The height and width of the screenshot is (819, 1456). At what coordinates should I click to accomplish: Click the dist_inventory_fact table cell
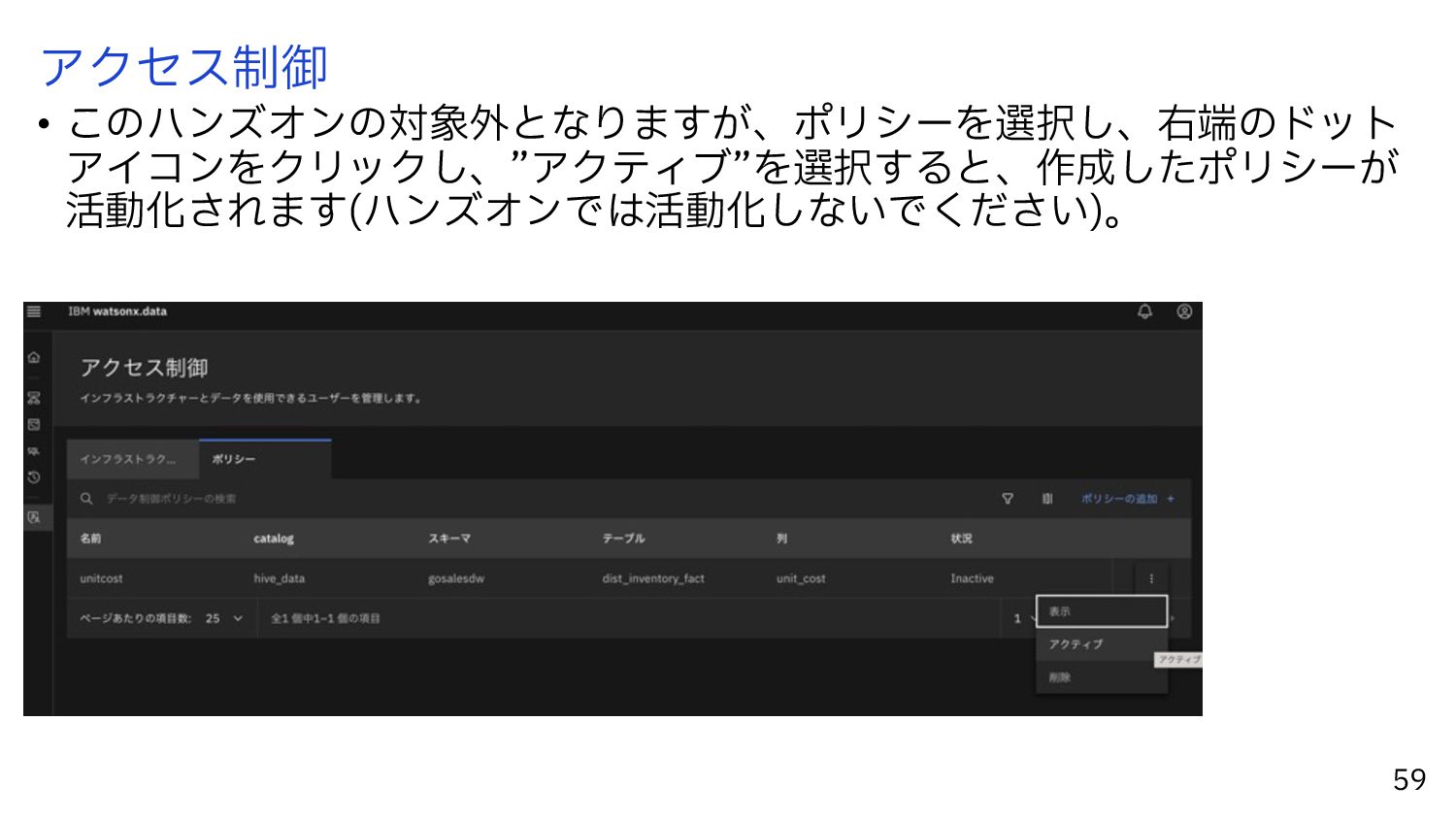point(653,578)
